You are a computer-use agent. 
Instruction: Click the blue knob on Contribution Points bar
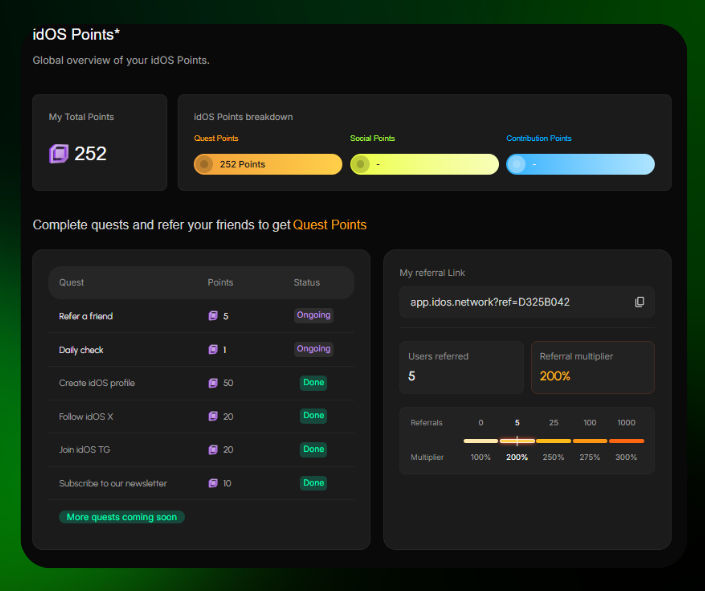tap(517, 164)
